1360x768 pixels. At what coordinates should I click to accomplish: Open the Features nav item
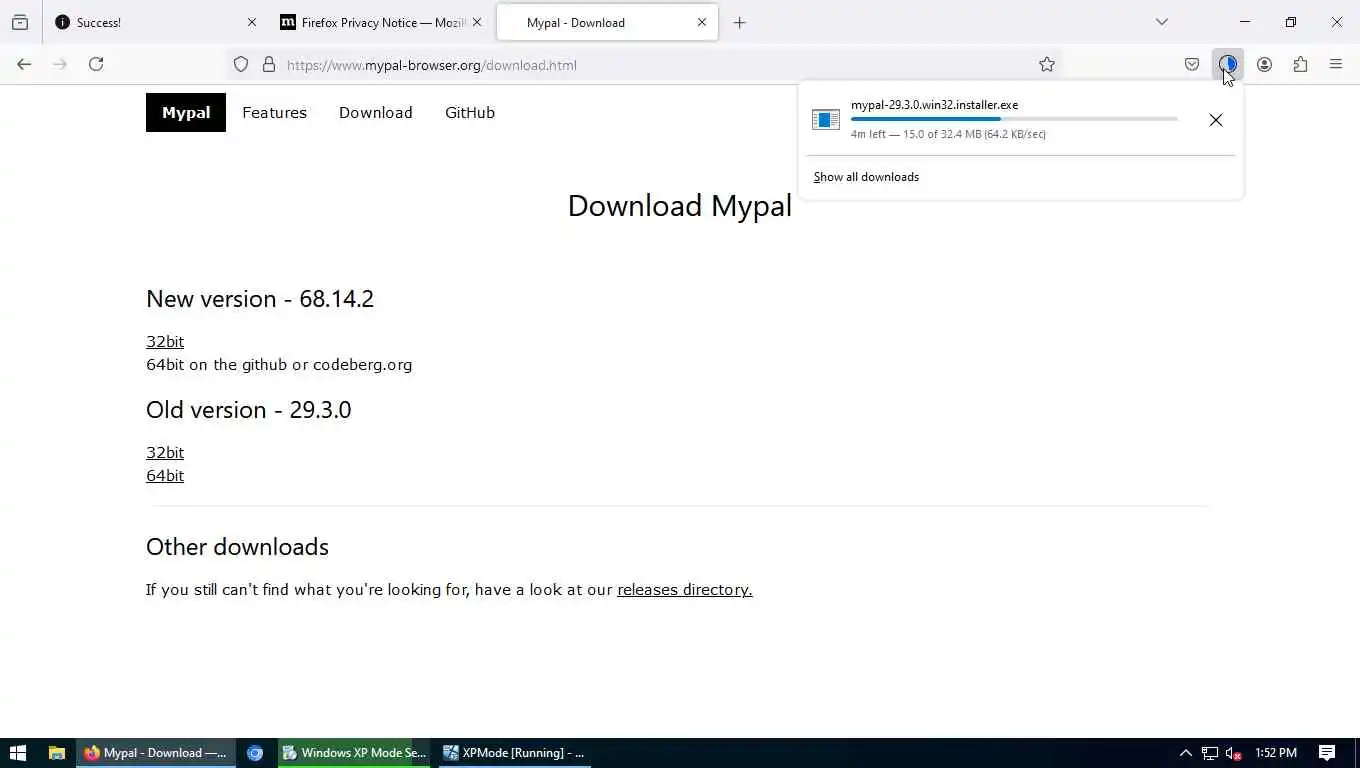(x=274, y=112)
